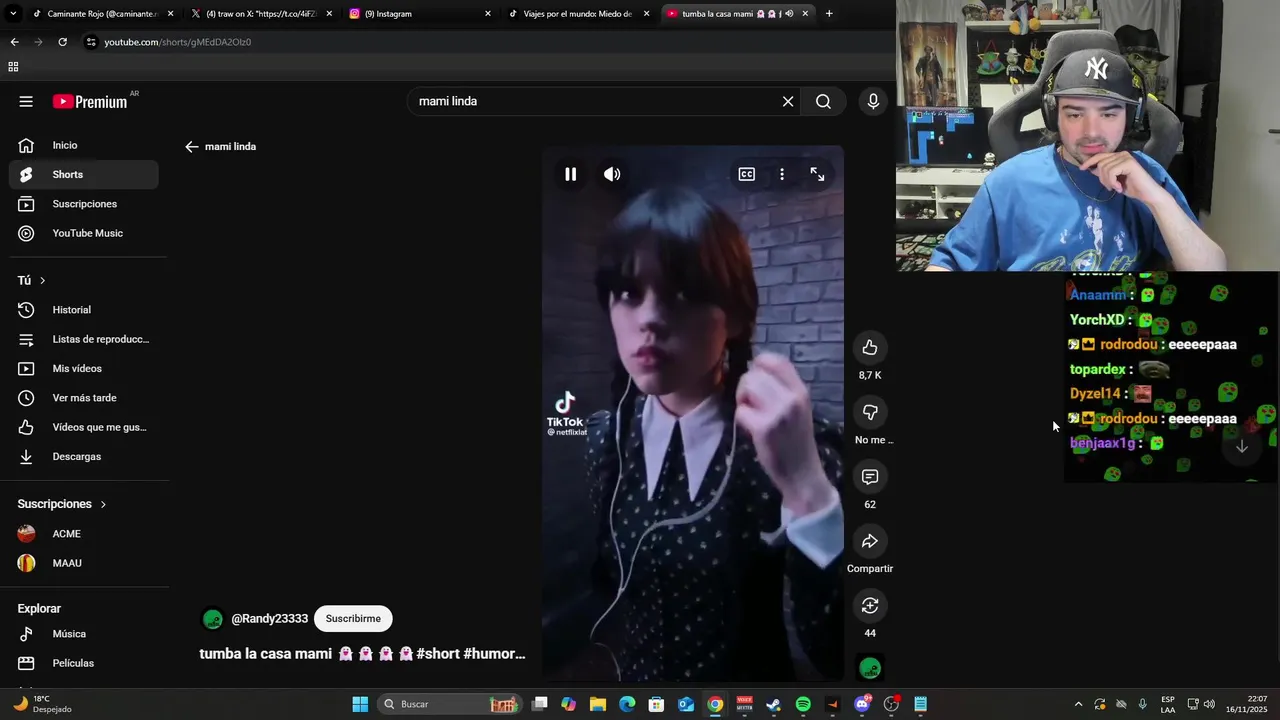Click the browser address bar URL
The height and width of the screenshot is (720, 1280).
pos(178,42)
